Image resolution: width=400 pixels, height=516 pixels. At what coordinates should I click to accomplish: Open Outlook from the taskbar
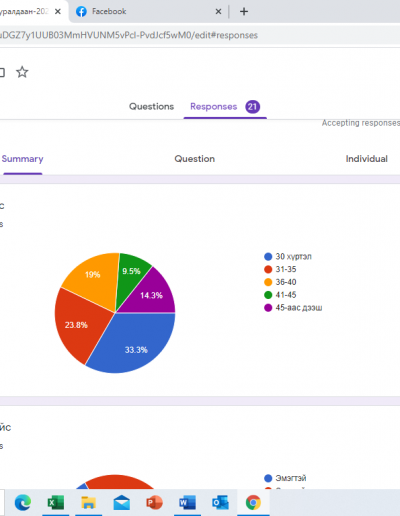tap(220, 502)
